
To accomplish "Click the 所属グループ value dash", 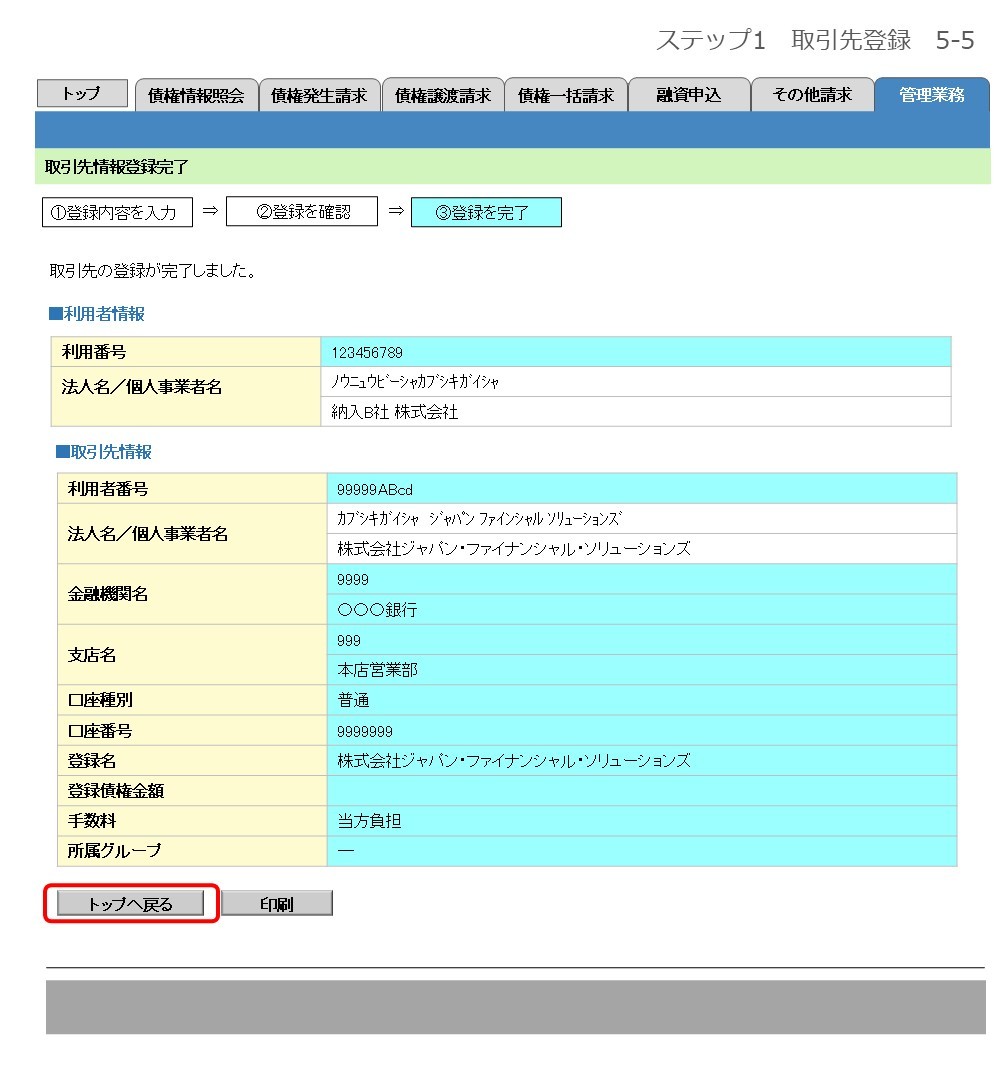I will coord(346,851).
